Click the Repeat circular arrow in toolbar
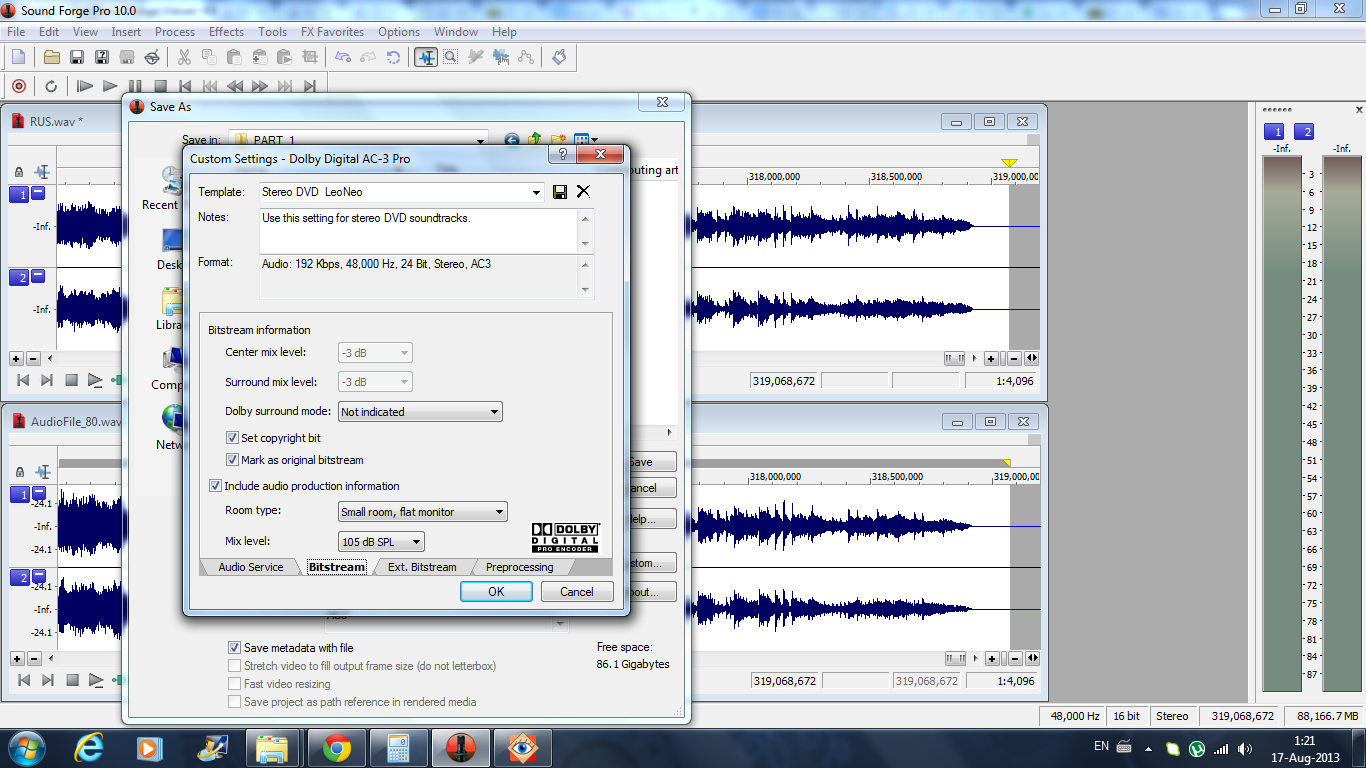 click(x=394, y=57)
